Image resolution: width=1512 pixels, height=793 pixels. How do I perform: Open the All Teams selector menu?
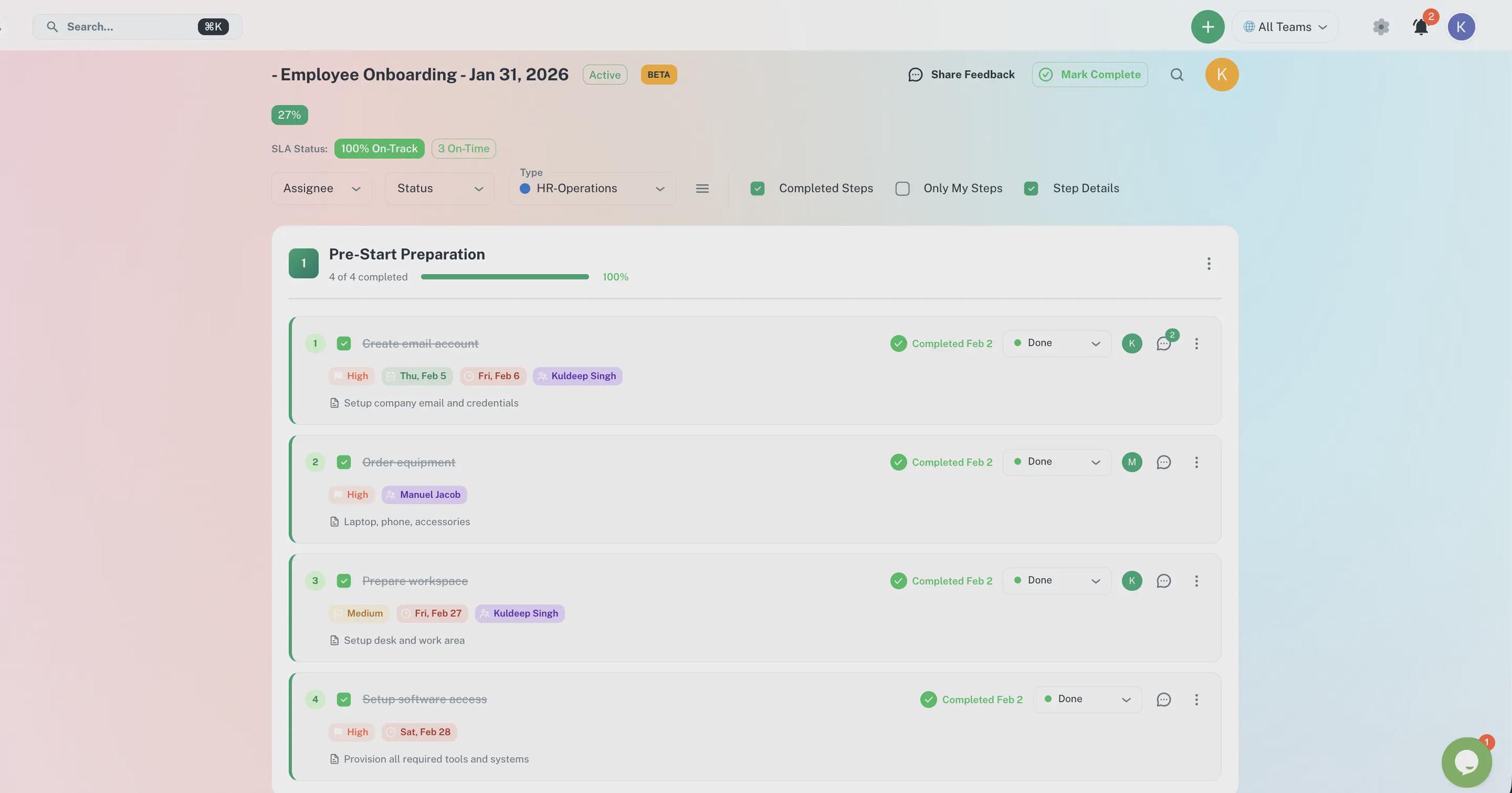[x=1285, y=27]
